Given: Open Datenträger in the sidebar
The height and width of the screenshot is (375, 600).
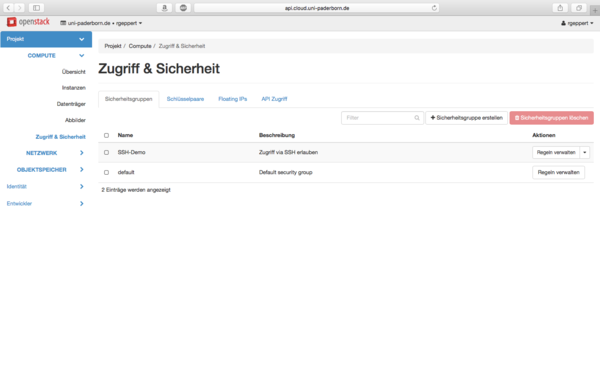Looking at the screenshot, I should click(x=71, y=104).
